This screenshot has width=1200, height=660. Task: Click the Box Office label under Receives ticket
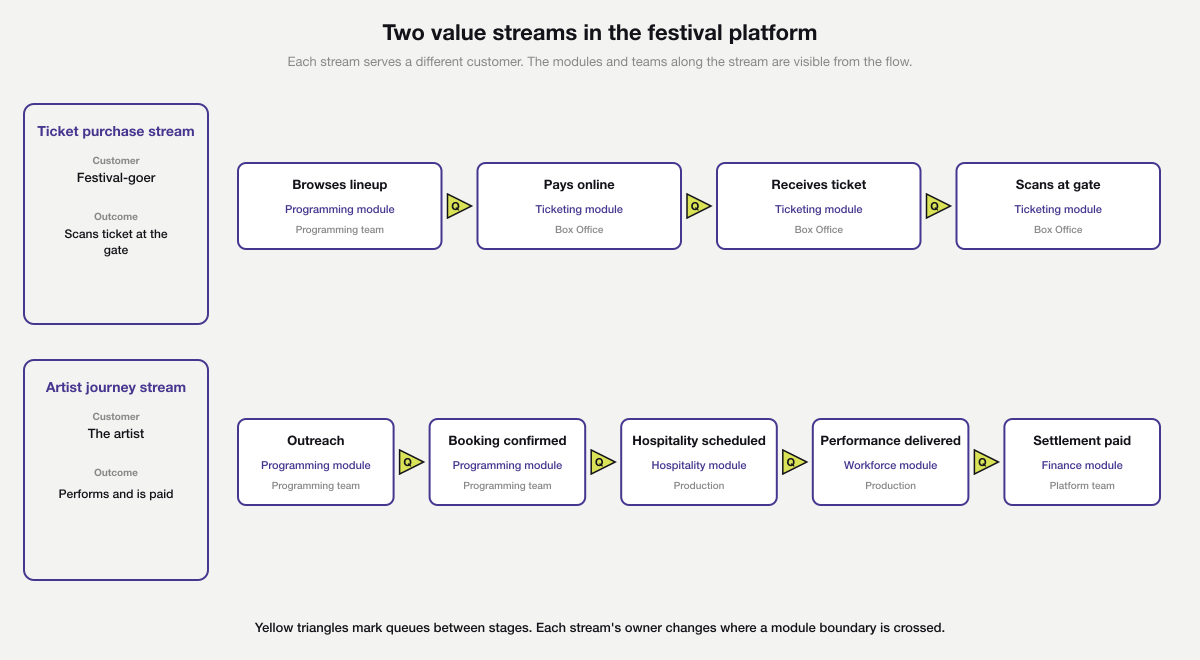coord(818,229)
